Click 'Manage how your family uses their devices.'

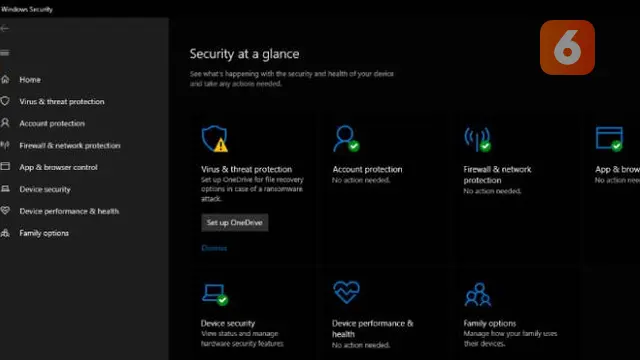point(510,339)
